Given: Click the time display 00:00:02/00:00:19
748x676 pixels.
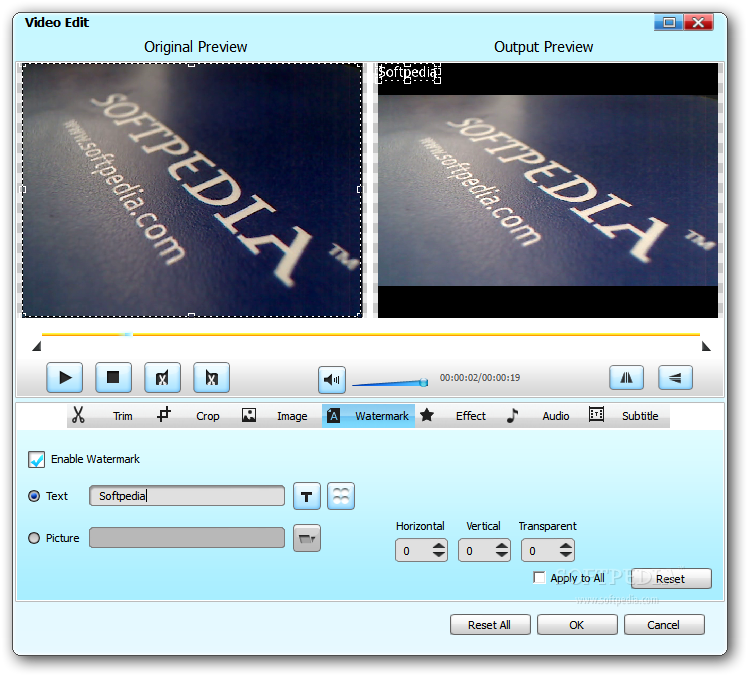Looking at the screenshot, I should point(480,378).
